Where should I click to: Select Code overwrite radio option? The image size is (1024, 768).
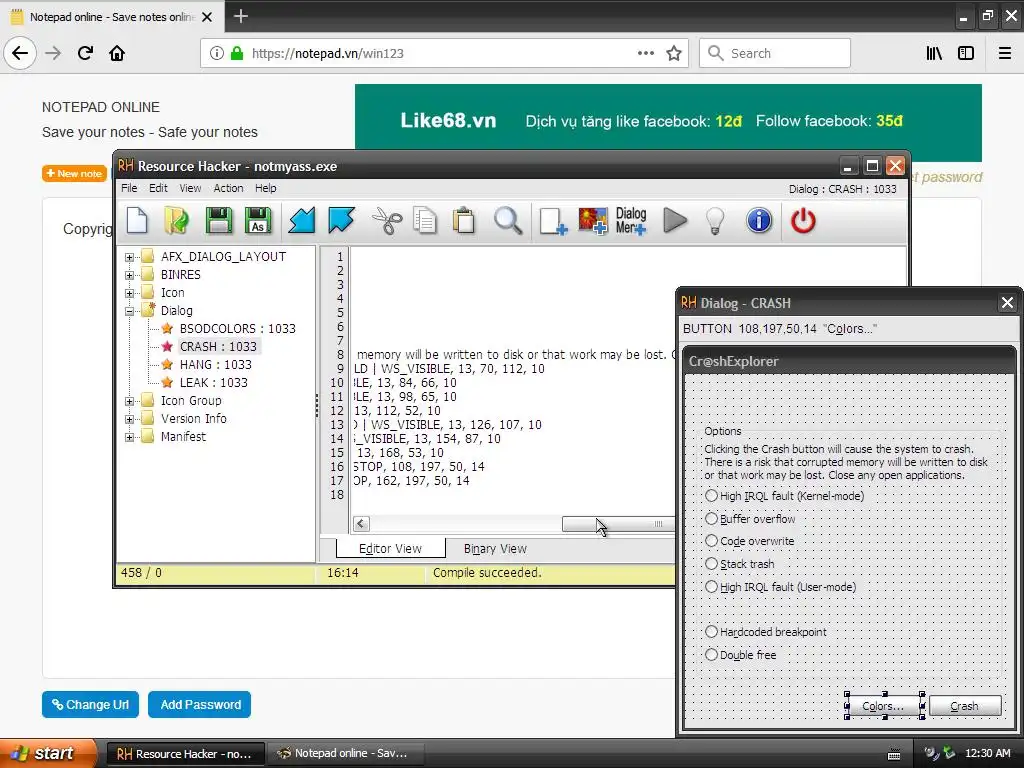click(x=711, y=541)
